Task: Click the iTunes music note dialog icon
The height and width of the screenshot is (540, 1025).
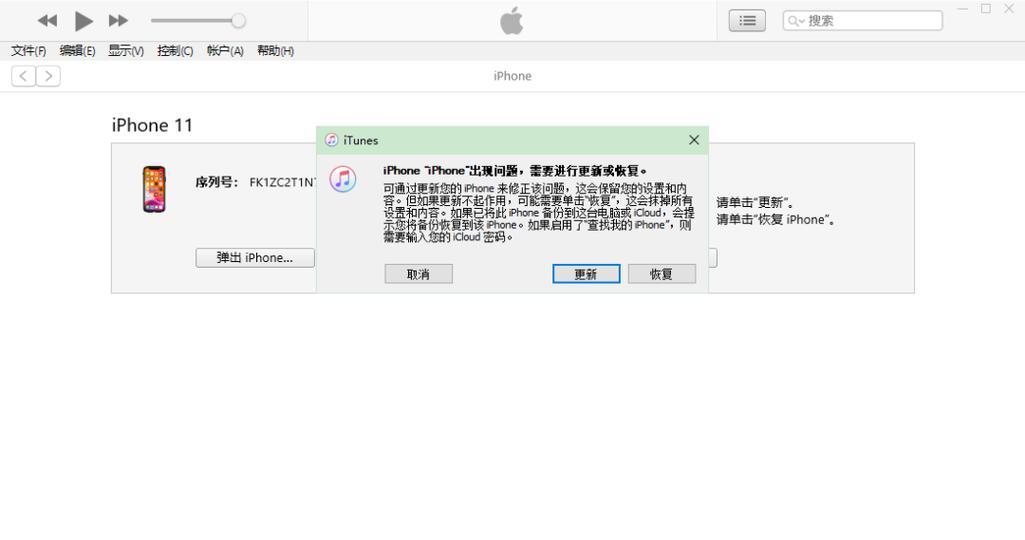Action: (343, 178)
